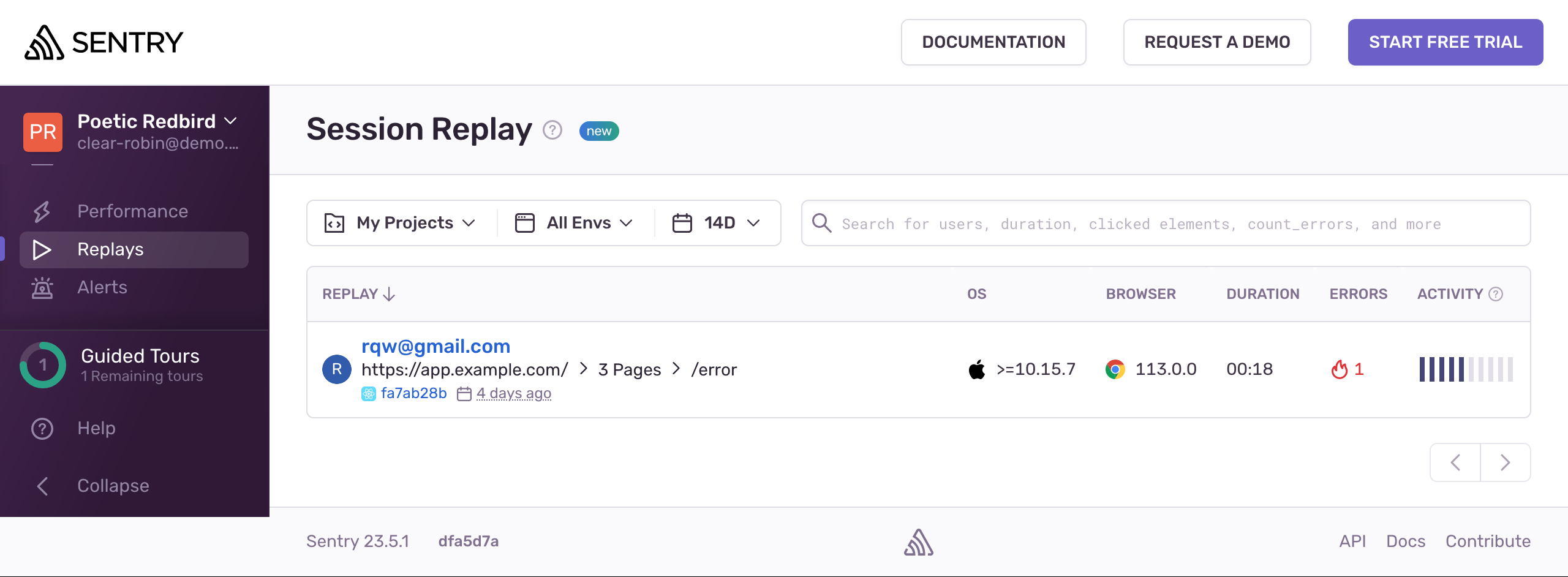This screenshot has width=1568, height=577.
Task: Open the Activity column help tooltip icon
Action: pos(1496,294)
